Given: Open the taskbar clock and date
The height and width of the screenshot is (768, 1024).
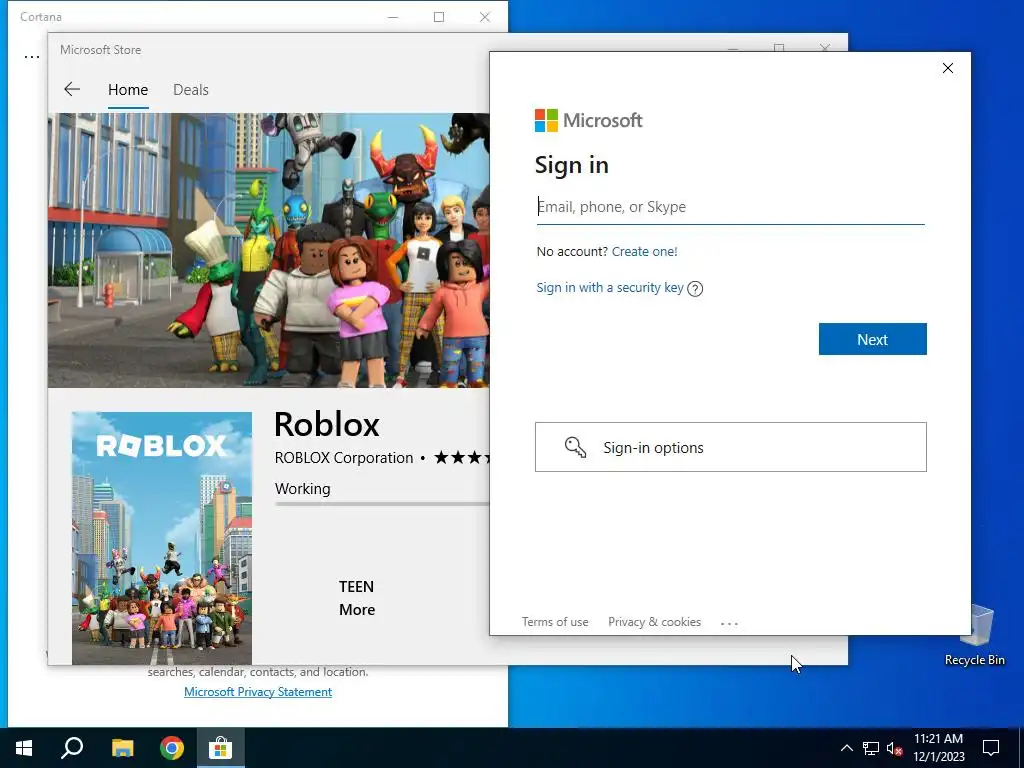Looking at the screenshot, I should pyautogui.click(x=938, y=748).
